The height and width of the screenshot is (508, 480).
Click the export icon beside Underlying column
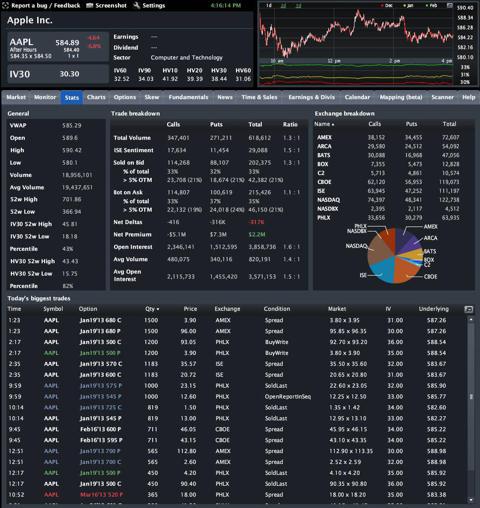tap(469, 309)
